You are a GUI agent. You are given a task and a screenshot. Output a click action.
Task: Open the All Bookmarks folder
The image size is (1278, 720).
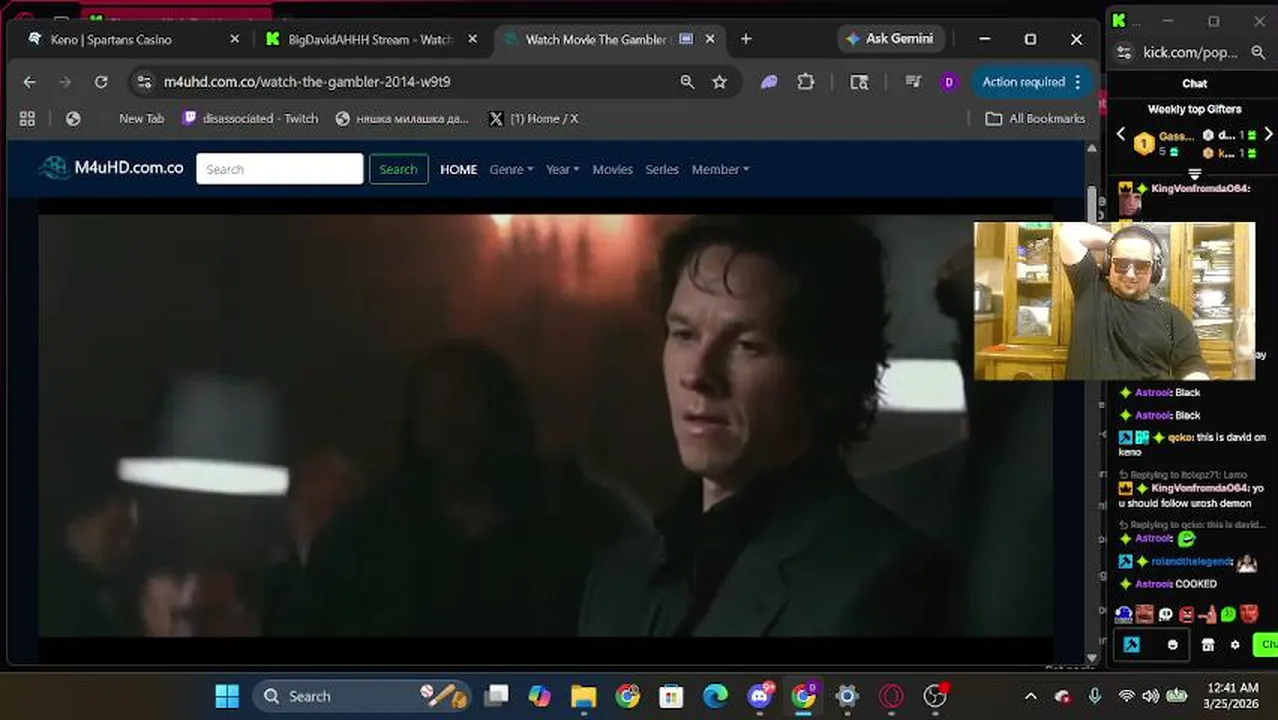(1035, 118)
